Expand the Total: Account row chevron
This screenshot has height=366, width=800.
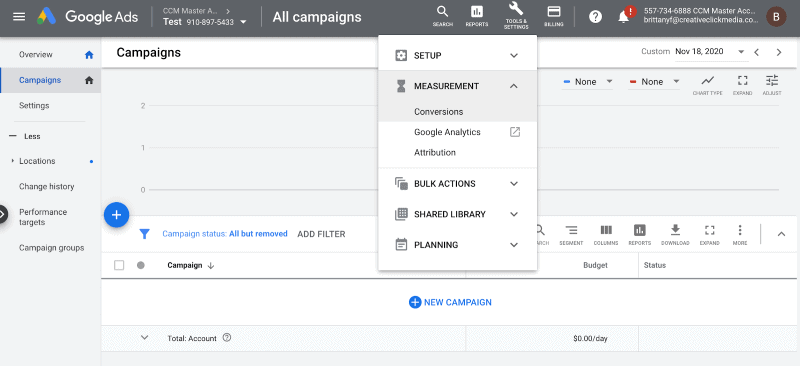click(x=144, y=337)
